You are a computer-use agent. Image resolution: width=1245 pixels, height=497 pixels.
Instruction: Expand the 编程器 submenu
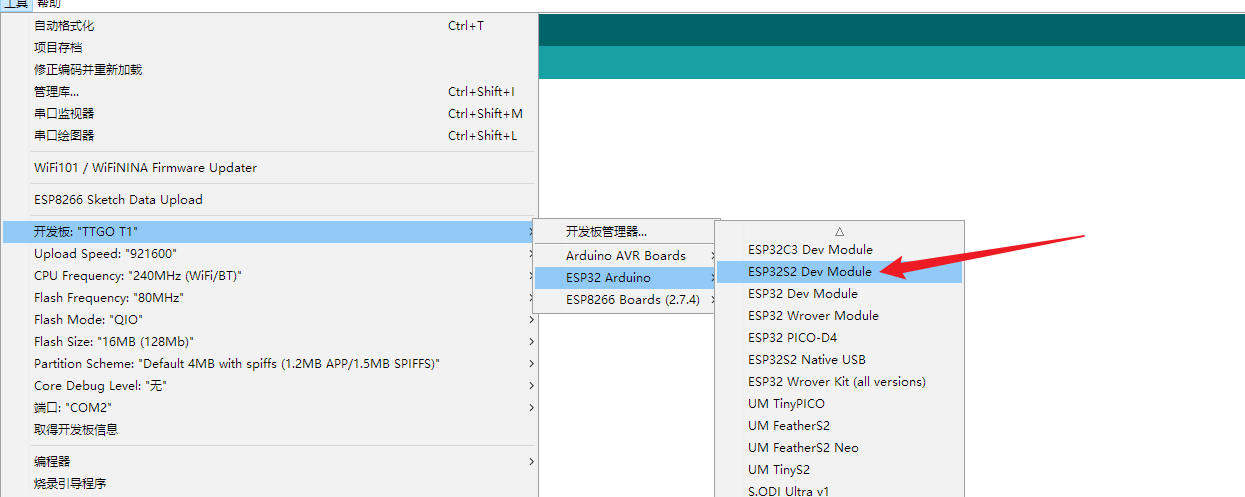click(x=269, y=462)
